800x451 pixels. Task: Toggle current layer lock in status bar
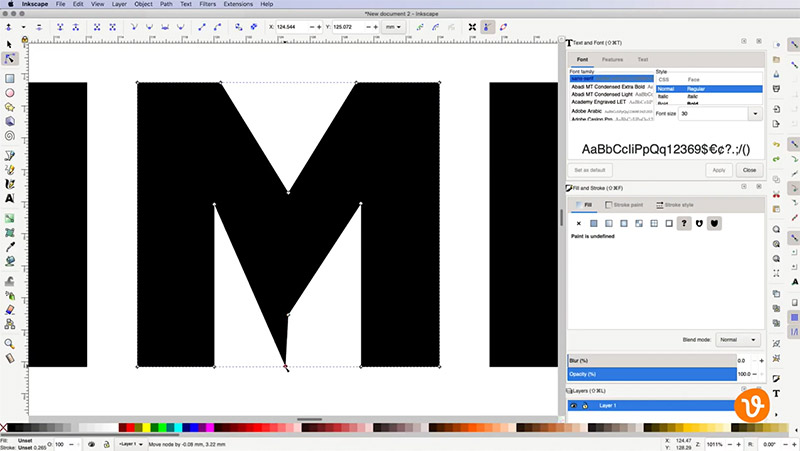106,444
